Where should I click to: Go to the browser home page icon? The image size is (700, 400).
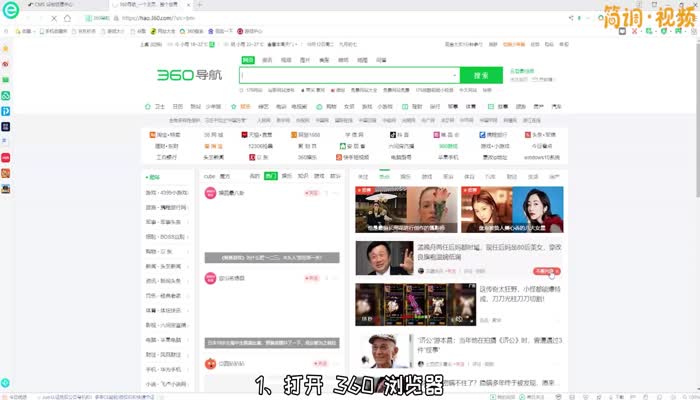point(67,18)
